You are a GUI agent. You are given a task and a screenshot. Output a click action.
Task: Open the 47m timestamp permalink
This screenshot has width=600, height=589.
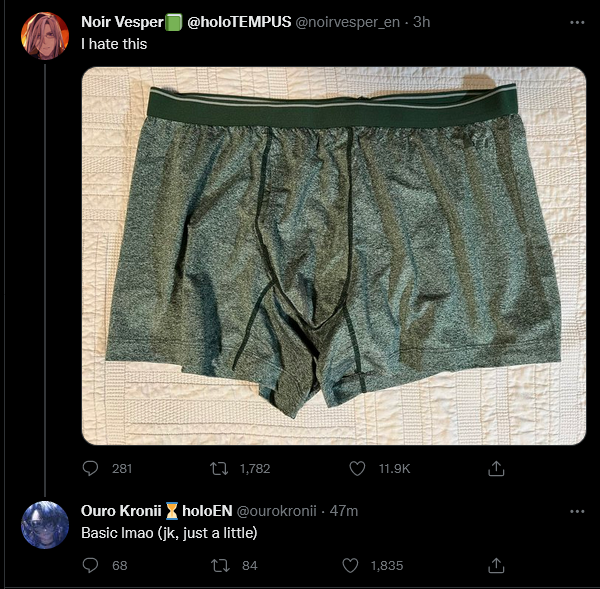click(x=344, y=511)
